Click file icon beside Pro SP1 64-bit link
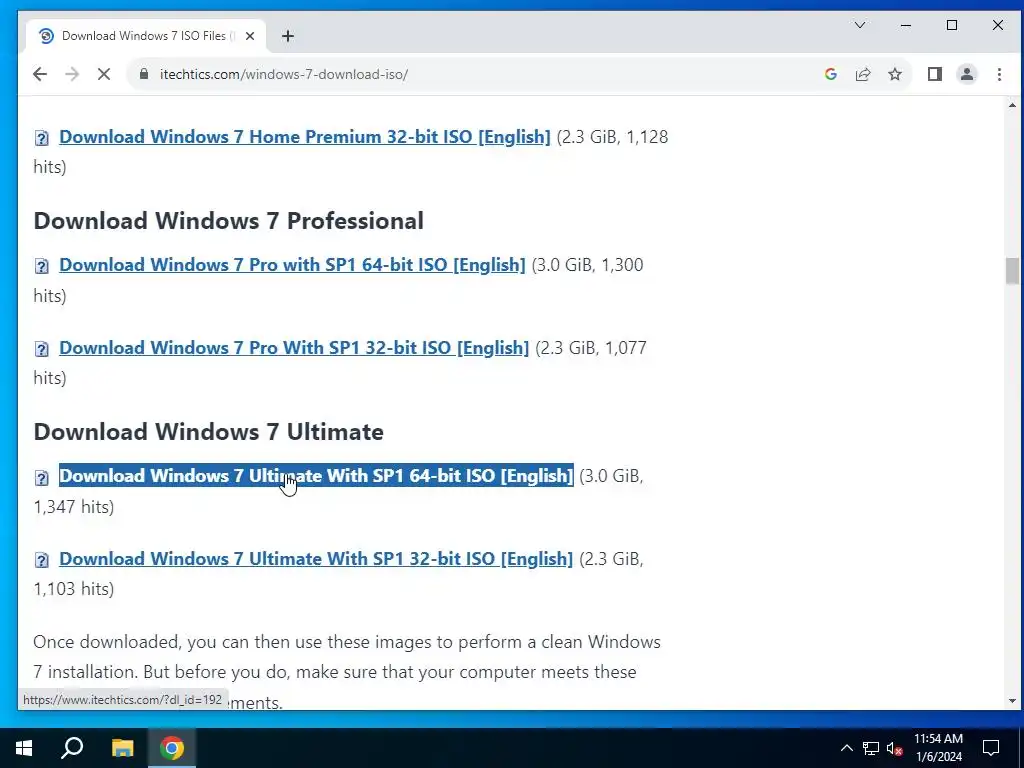Screen dimensions: 1024x768 point(42,266)
